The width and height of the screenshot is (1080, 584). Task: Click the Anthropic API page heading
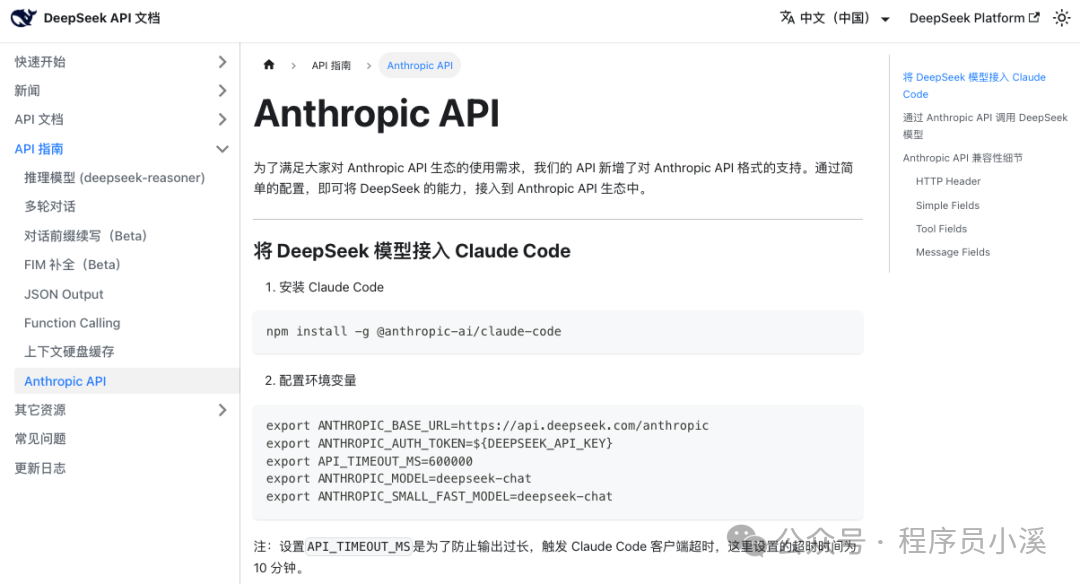tap(376, 114)
